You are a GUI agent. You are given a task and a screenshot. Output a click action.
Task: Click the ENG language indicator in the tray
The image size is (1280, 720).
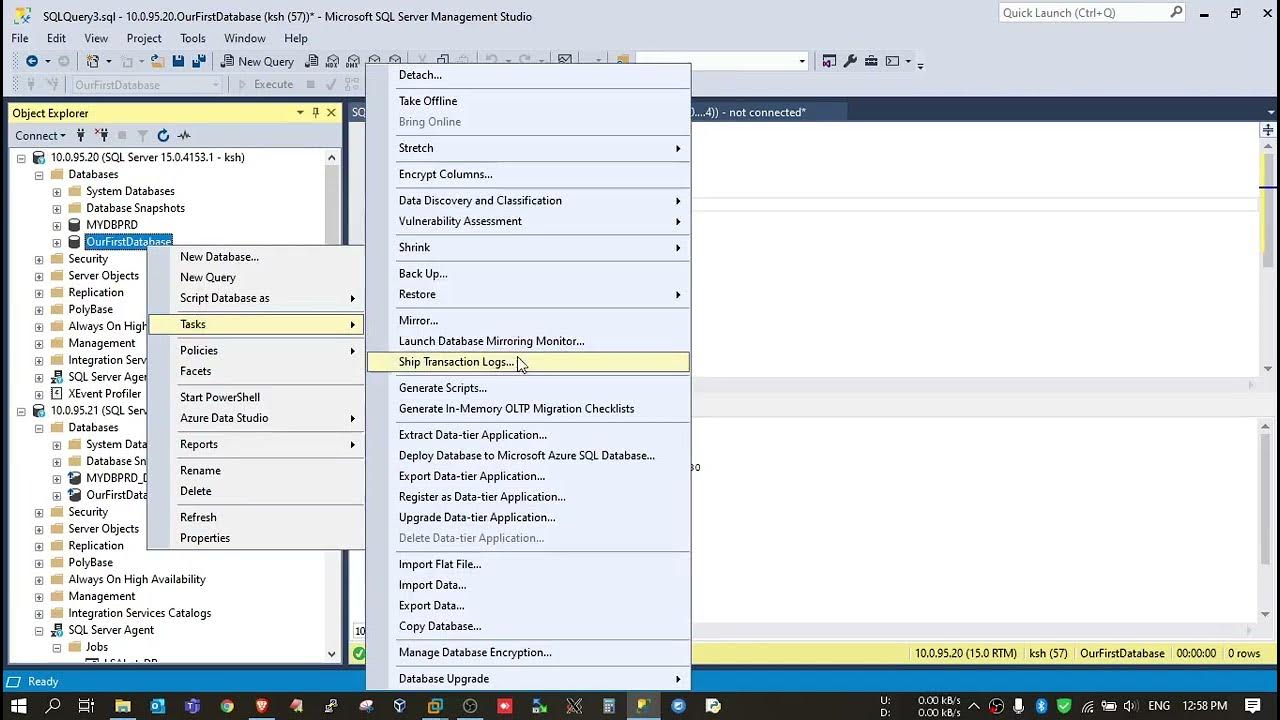point(1159,705)
